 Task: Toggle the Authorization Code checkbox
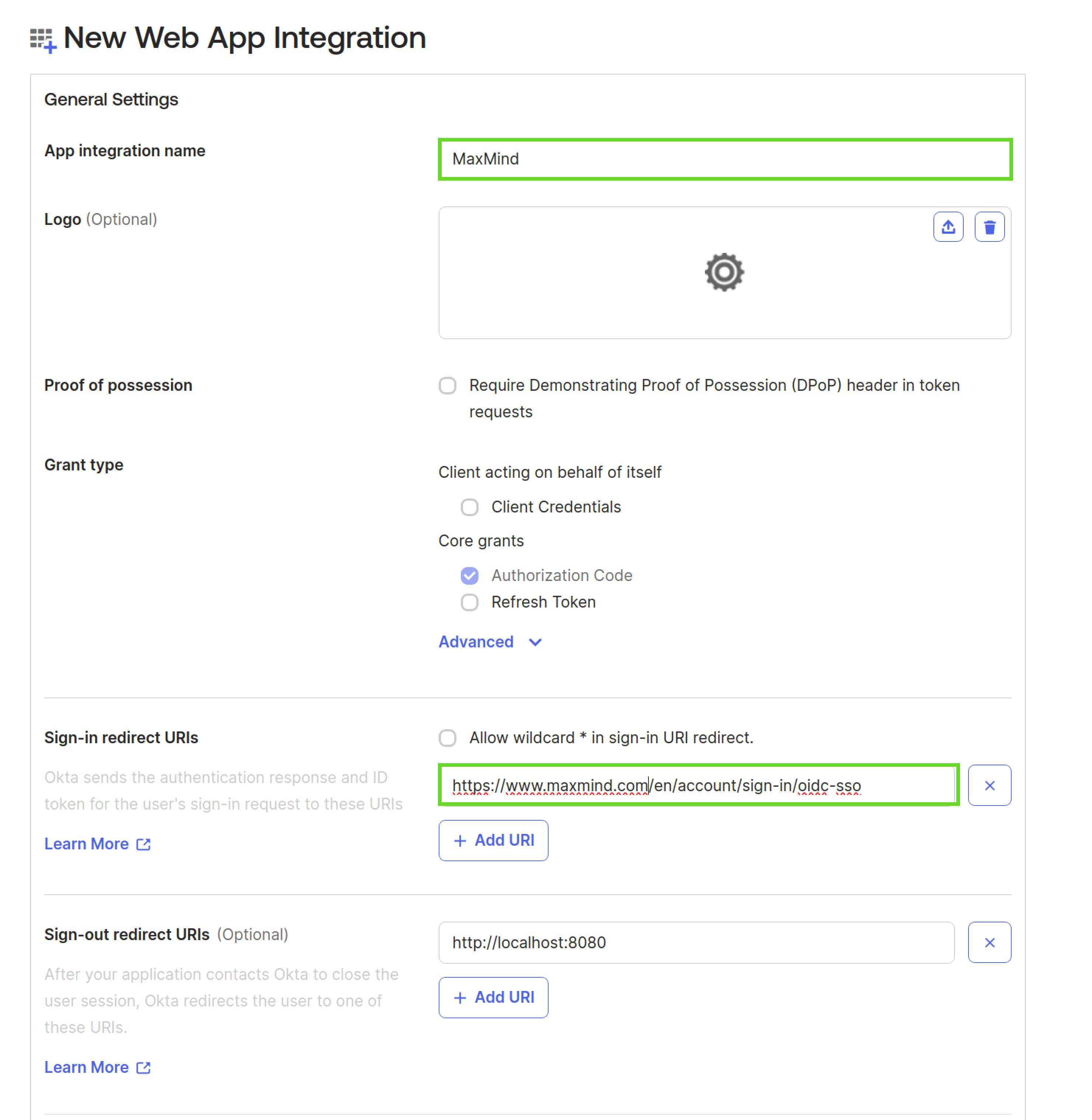click(x=469, y=575)
